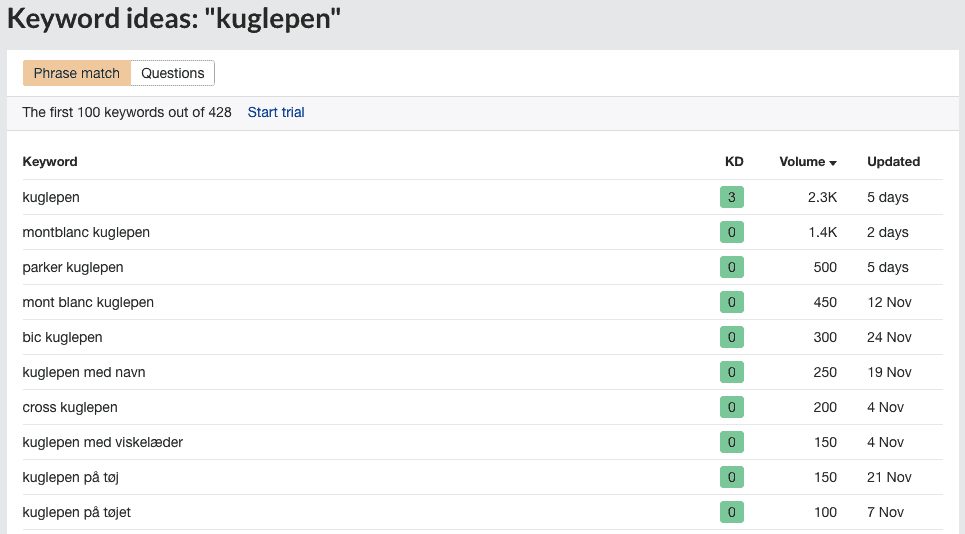Click the KD badge for mont blanc kuglepen

(x=732, y=303)
